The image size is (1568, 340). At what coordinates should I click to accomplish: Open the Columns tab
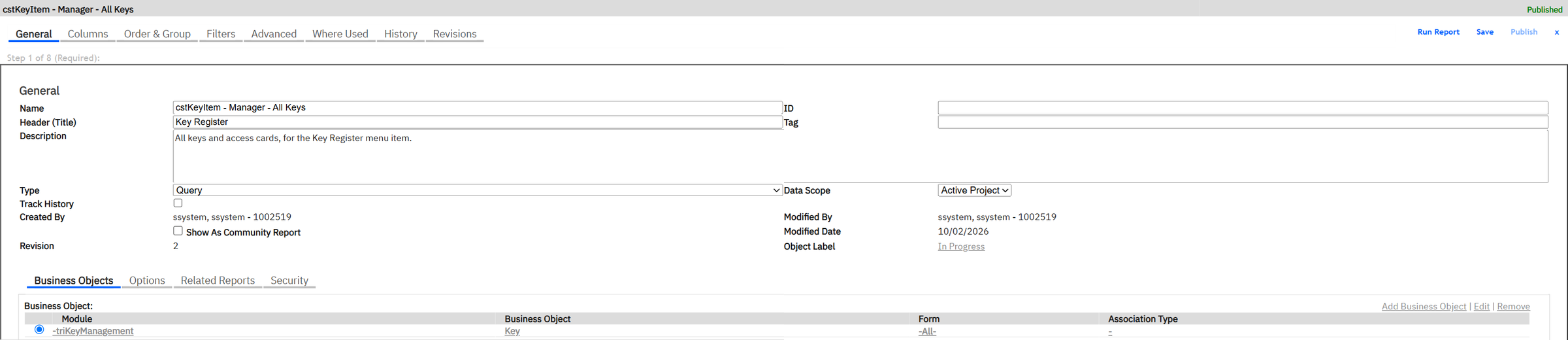coord(88,34)
